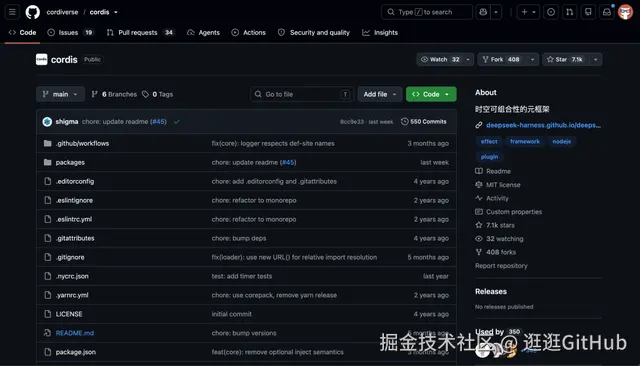Image resolution: width=640 pixels, height=366 pixels.
Task: Expand the Star lists dropdown arrow
Action: (x=596, y=60)
